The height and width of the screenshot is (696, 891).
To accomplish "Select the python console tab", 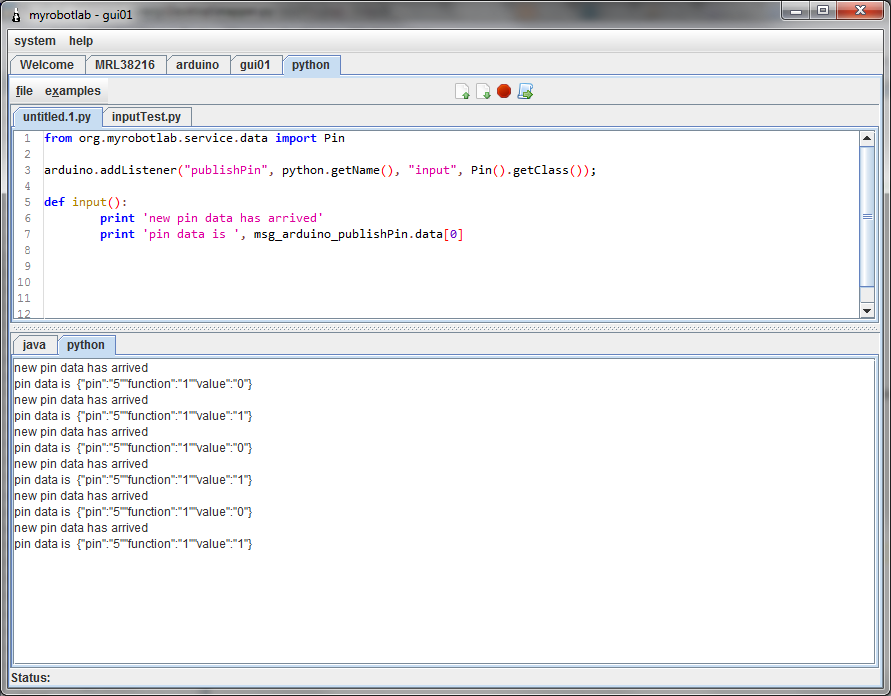I will click(86, 345).
